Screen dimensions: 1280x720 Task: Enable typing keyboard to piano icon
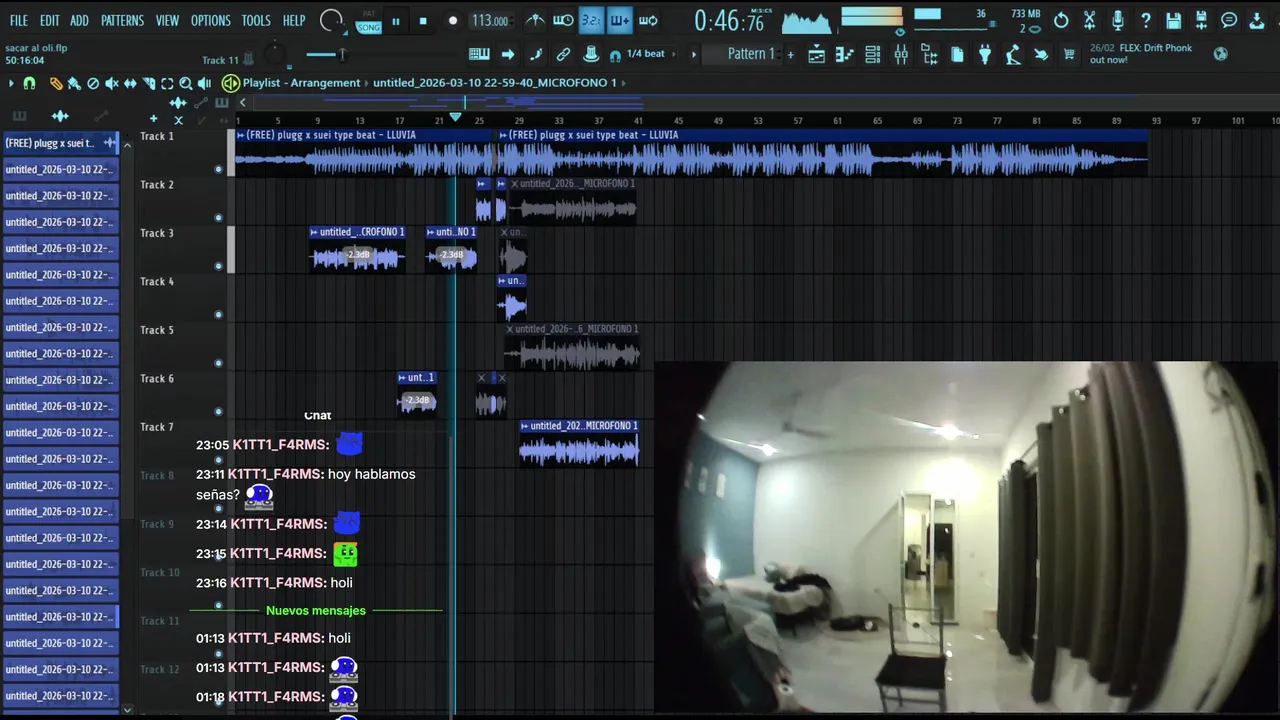[x=479, y=54]
